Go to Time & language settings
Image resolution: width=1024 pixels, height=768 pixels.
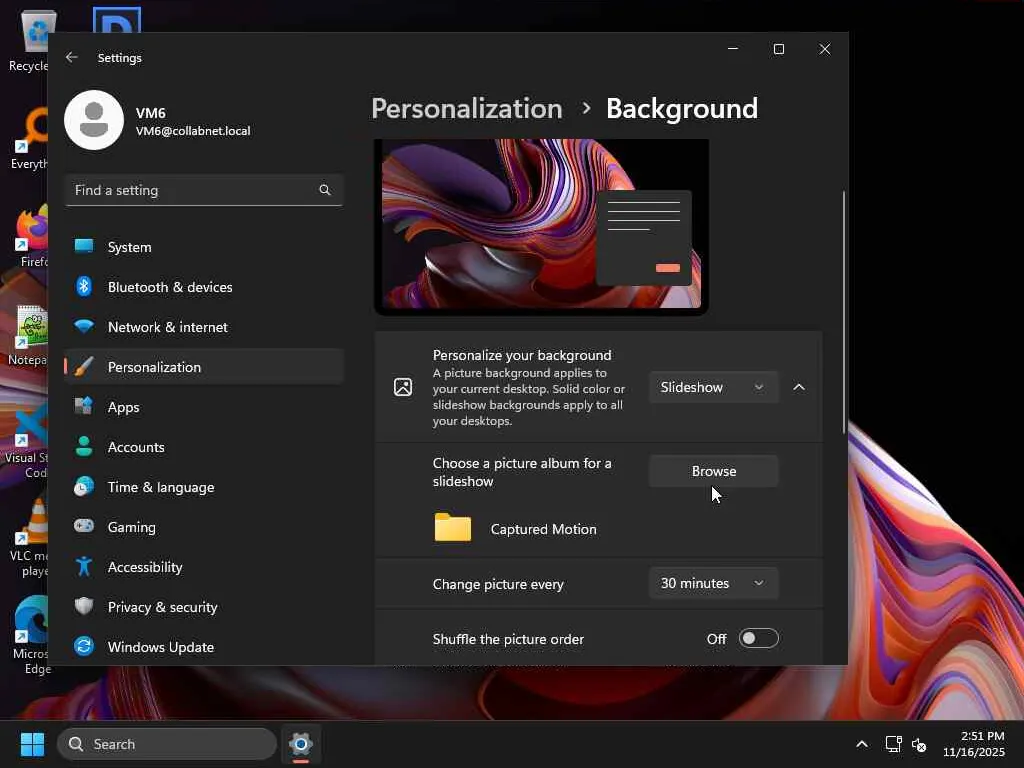pyautogui.click(x=160, y=487)
